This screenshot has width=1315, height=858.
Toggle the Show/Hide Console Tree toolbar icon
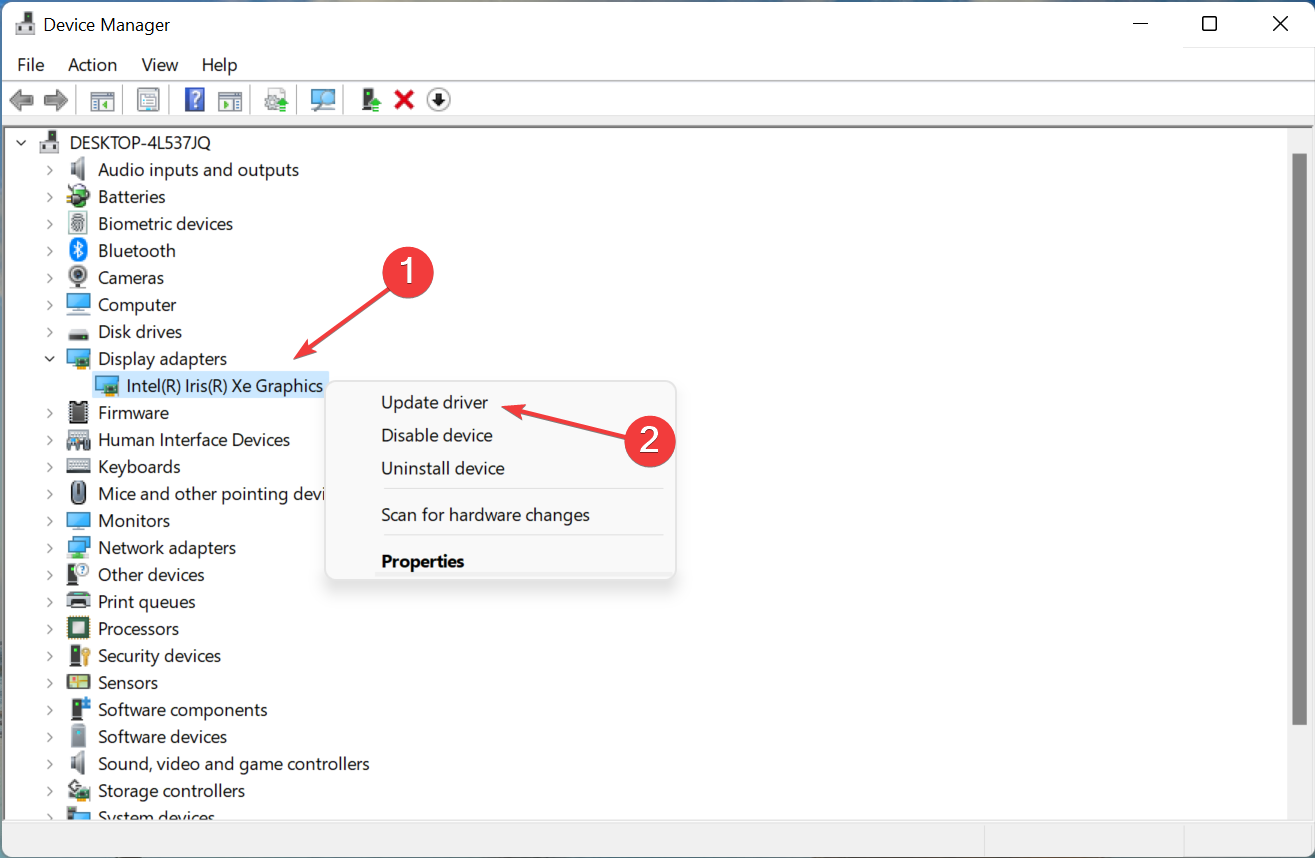tap(103, 100)
